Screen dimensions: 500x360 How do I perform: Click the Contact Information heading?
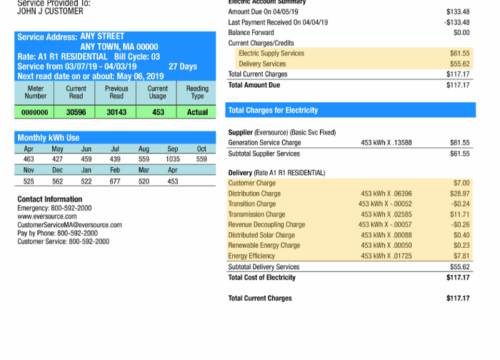pyautogui.click(x=50, y=199)
